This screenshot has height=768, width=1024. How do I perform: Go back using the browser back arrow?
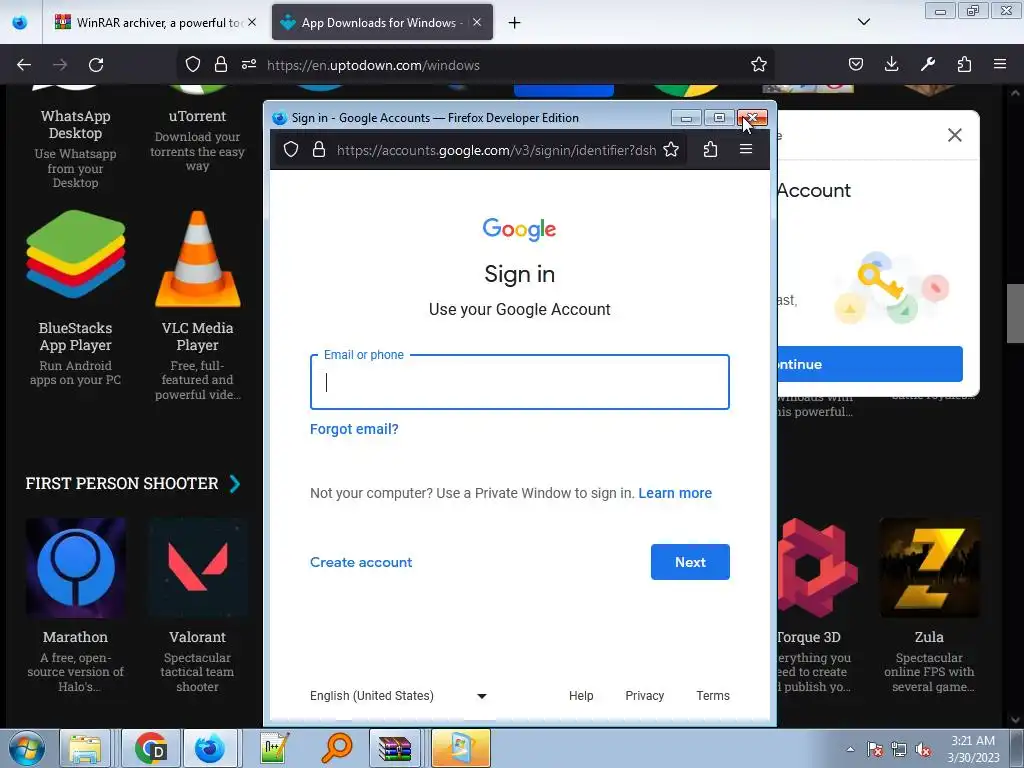(24, 65)
